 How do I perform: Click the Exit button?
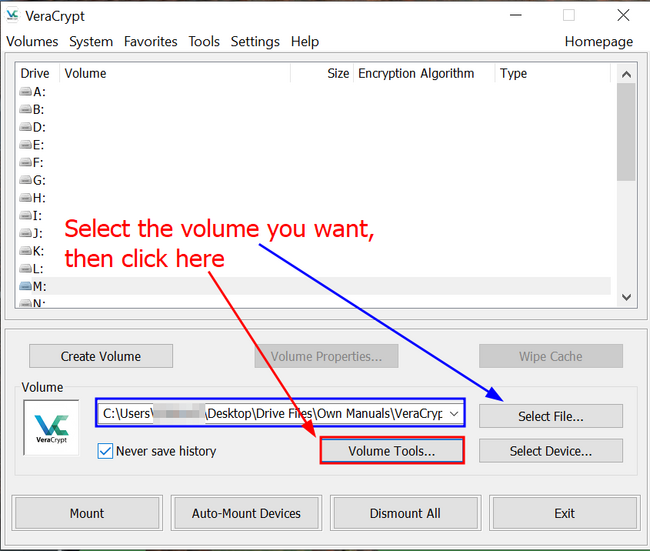coord(564,513)
